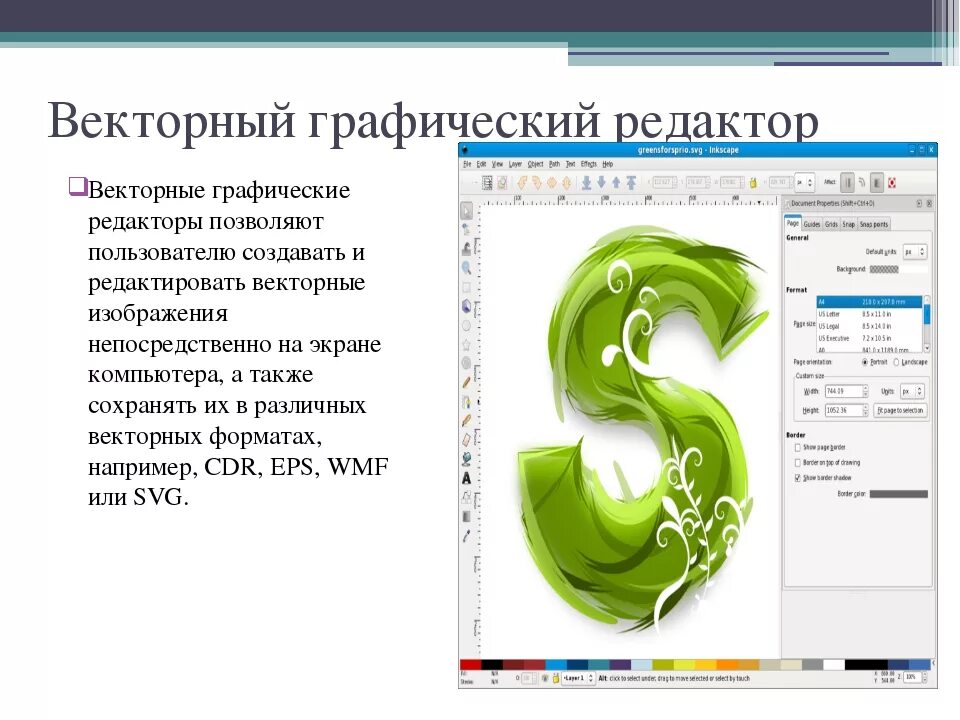Click Width field stepper arrows

[x=865, y=391]
